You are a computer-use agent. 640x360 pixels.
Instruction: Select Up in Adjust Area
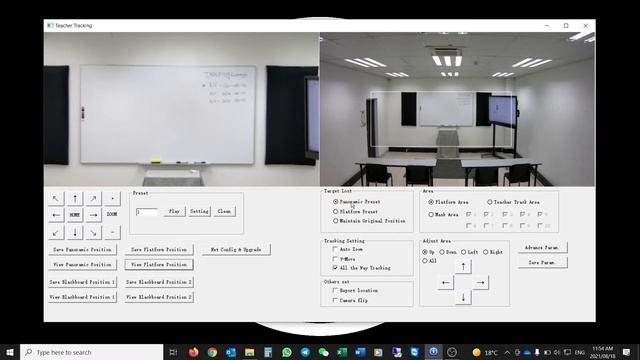(x=425, y=252)
